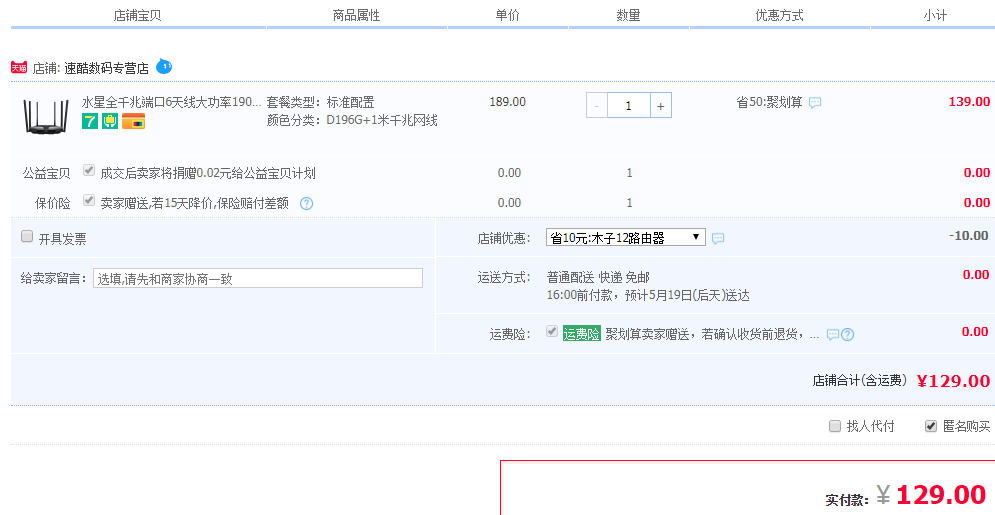
Task: Click the 给卖家留言 message input field
Action: click(258, 278)
